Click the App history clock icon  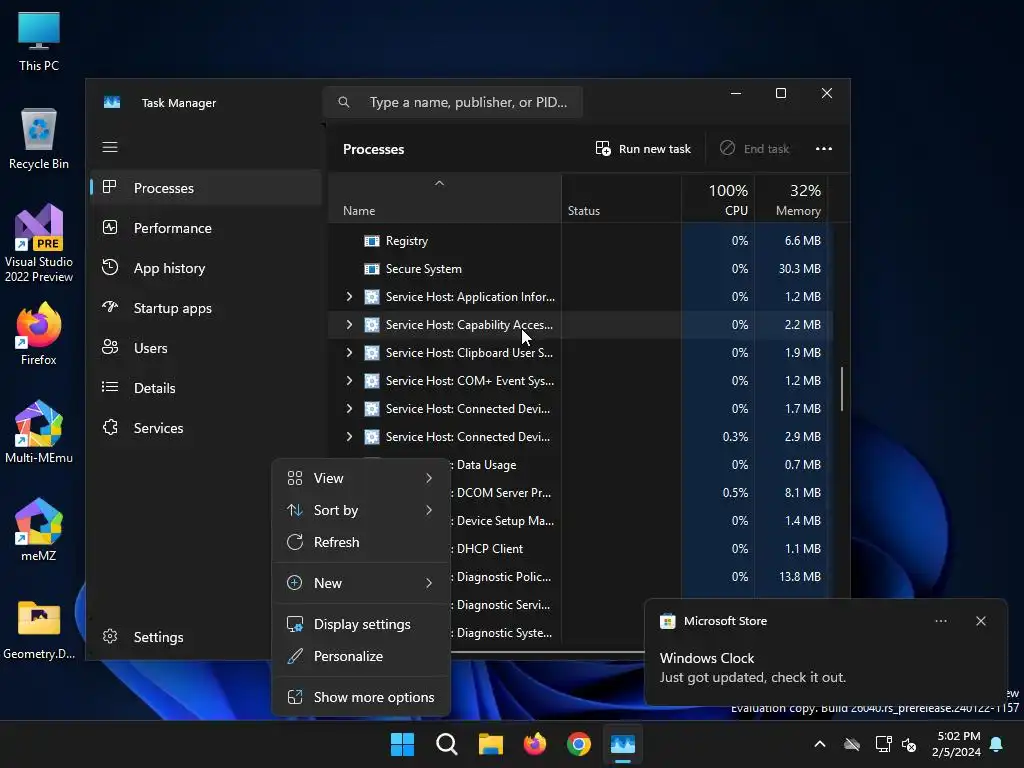110,267
